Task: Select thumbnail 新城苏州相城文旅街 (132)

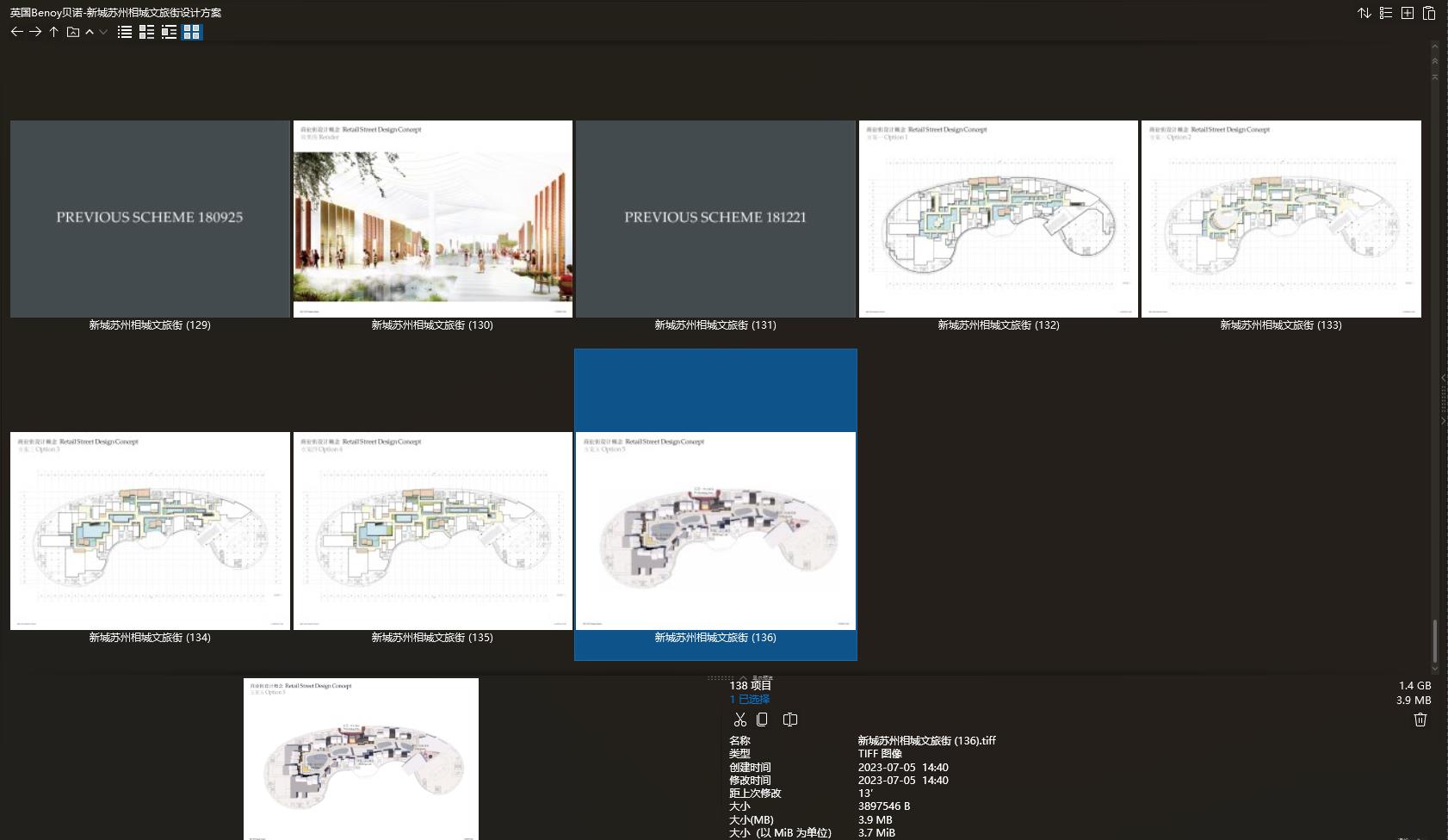Action: click(x=998, y=219)
